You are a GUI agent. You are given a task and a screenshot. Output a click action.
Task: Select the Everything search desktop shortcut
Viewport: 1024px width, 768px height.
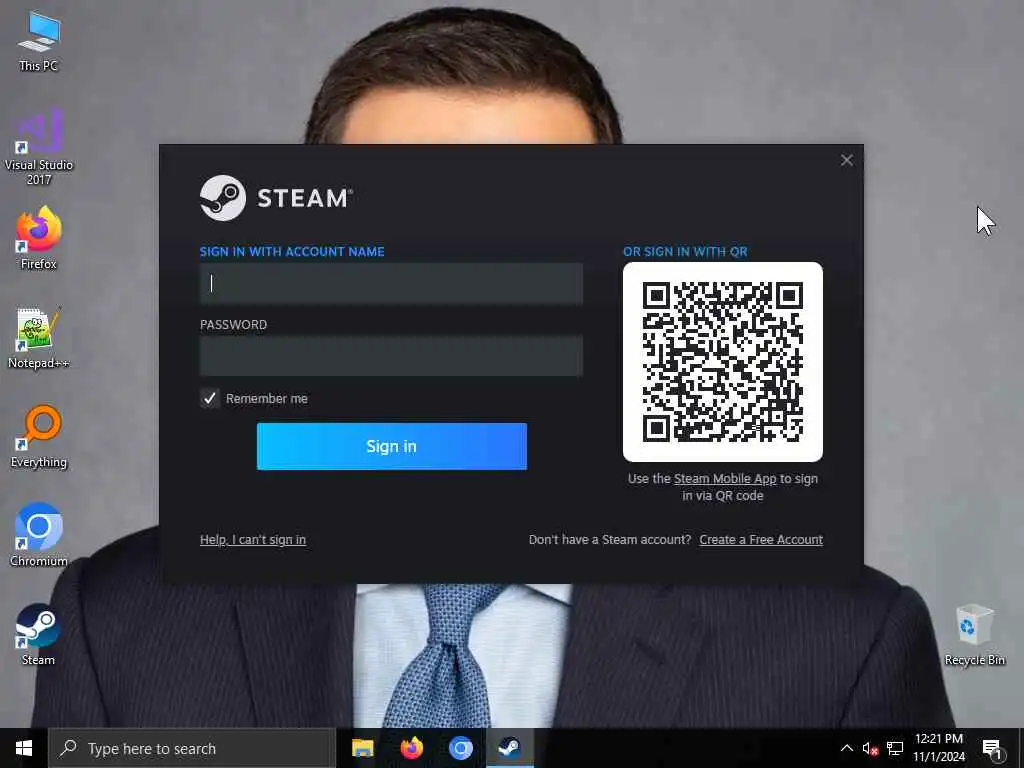pos(39,437)
